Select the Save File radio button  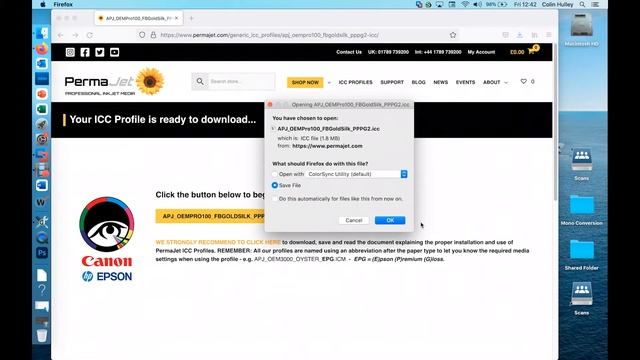pyautogui.click(x=275, y=185)
